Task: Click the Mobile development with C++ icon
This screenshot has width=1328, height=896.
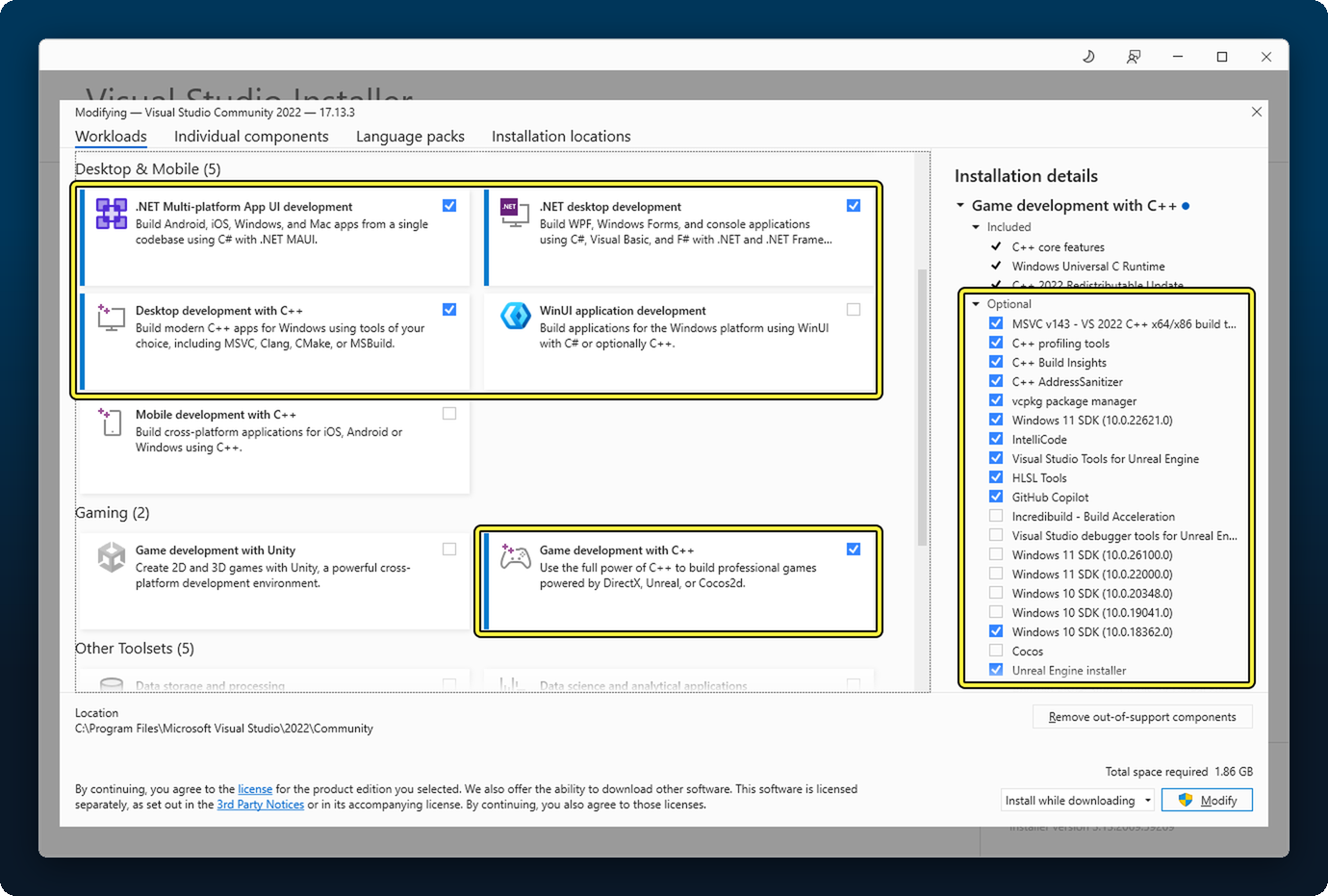Action: [x=111, y=422]
